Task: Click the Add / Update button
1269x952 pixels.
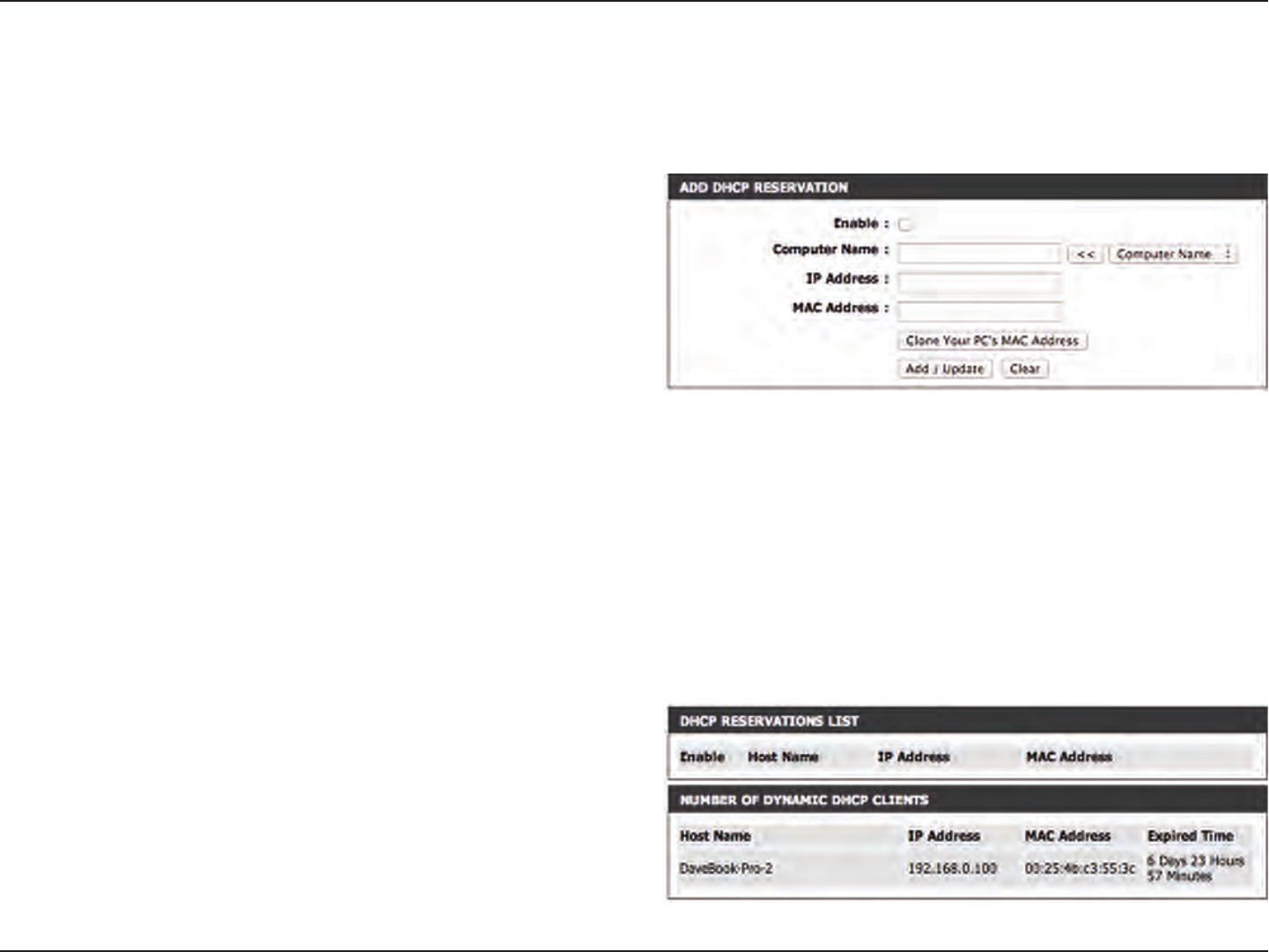Action: 945,369
